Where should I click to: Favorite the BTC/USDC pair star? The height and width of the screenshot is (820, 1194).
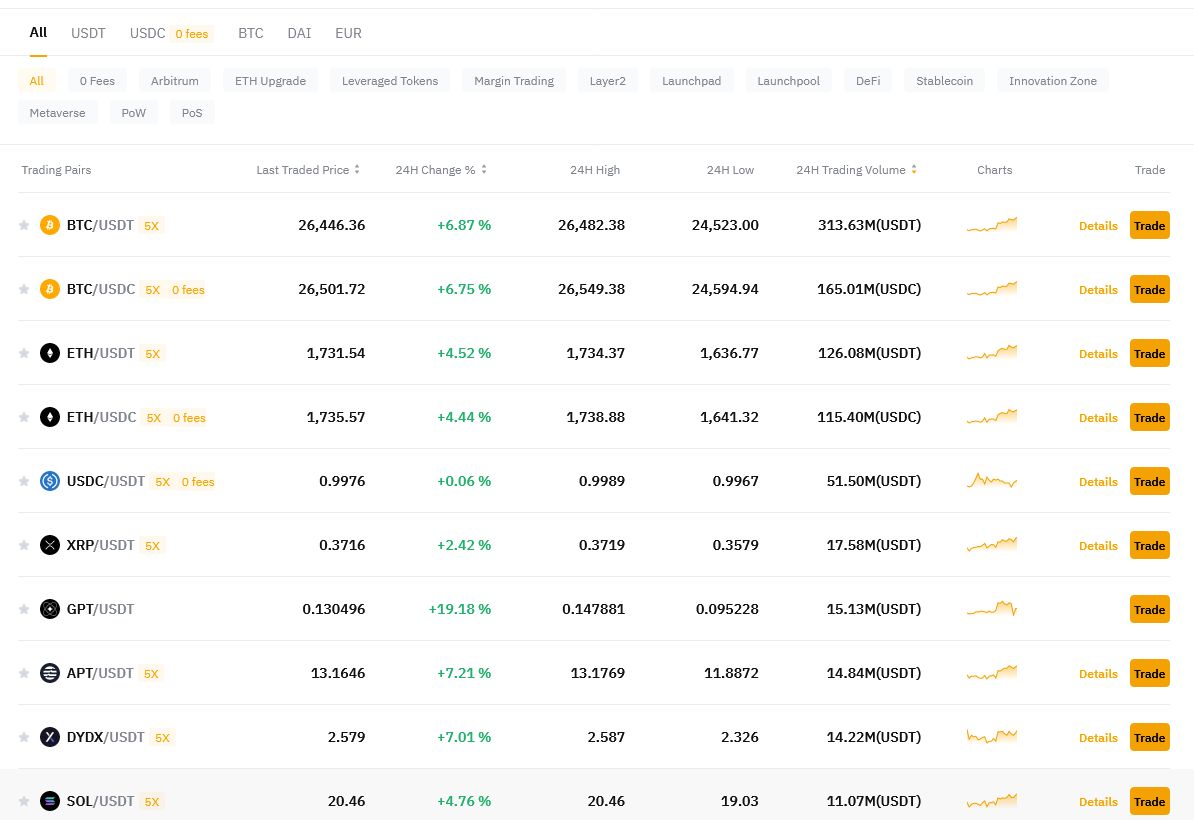[x=24, y=289]
